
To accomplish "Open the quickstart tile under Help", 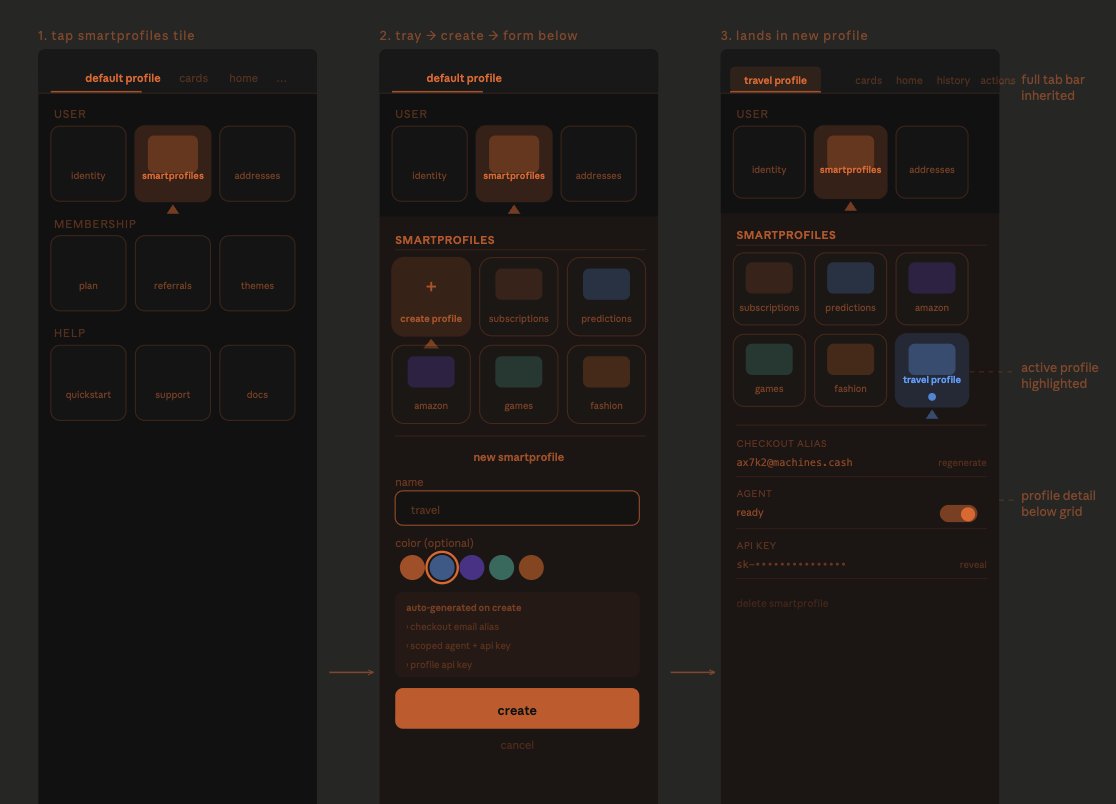I will tap(88, 383).
